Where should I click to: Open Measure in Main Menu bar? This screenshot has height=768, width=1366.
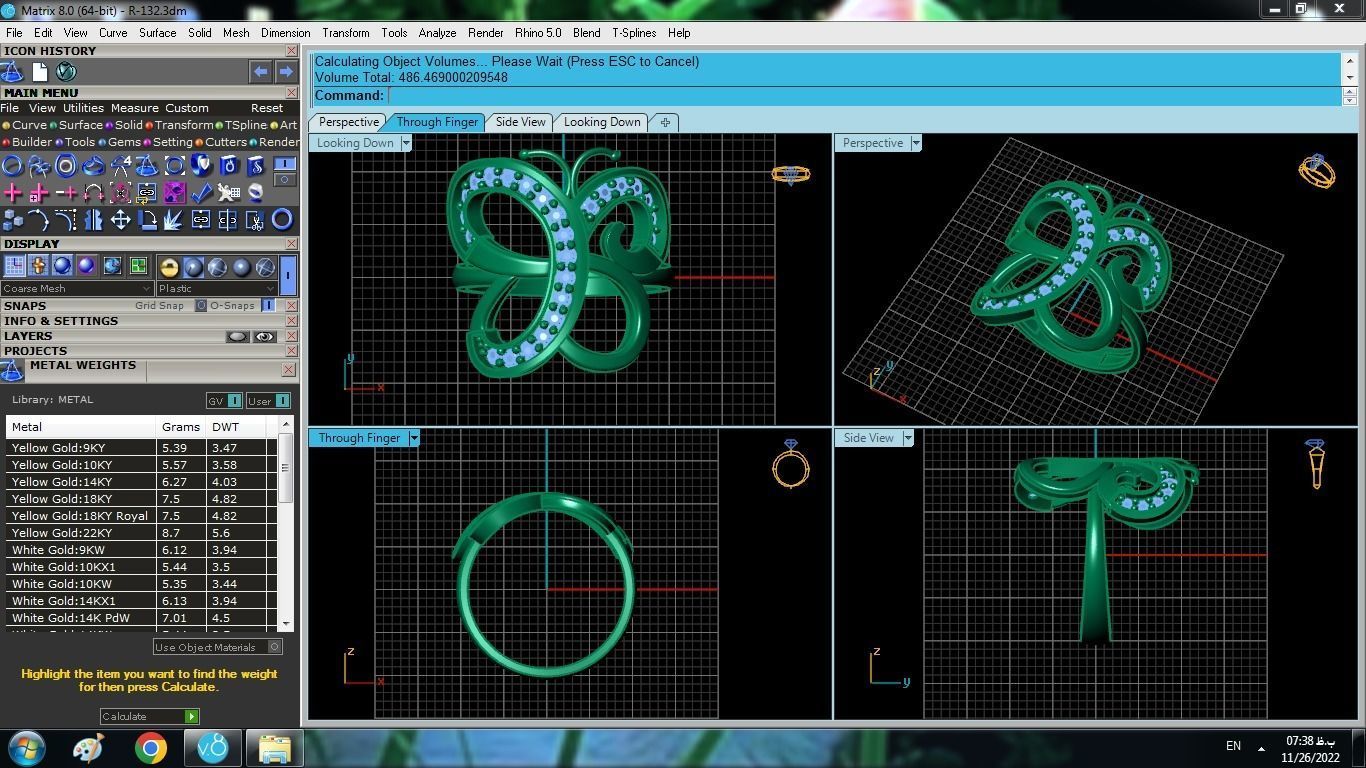coord(134,108)
